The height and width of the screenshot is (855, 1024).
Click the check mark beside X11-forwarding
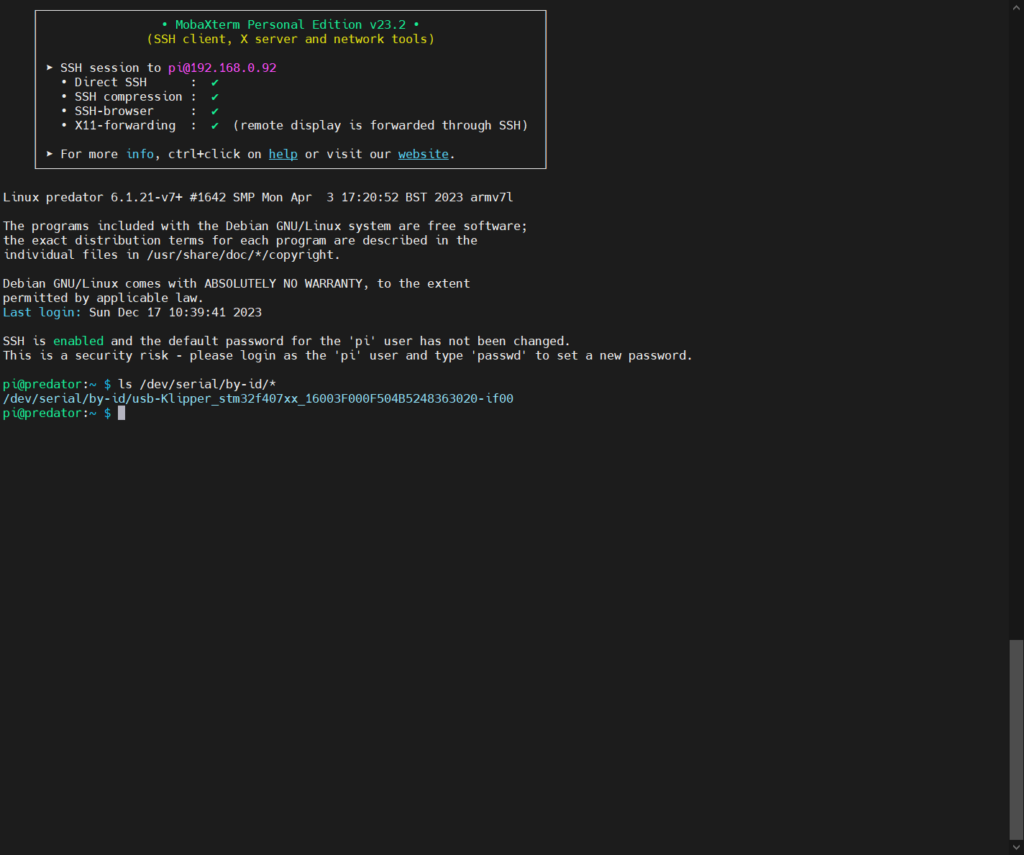click(x=215, y=125)
